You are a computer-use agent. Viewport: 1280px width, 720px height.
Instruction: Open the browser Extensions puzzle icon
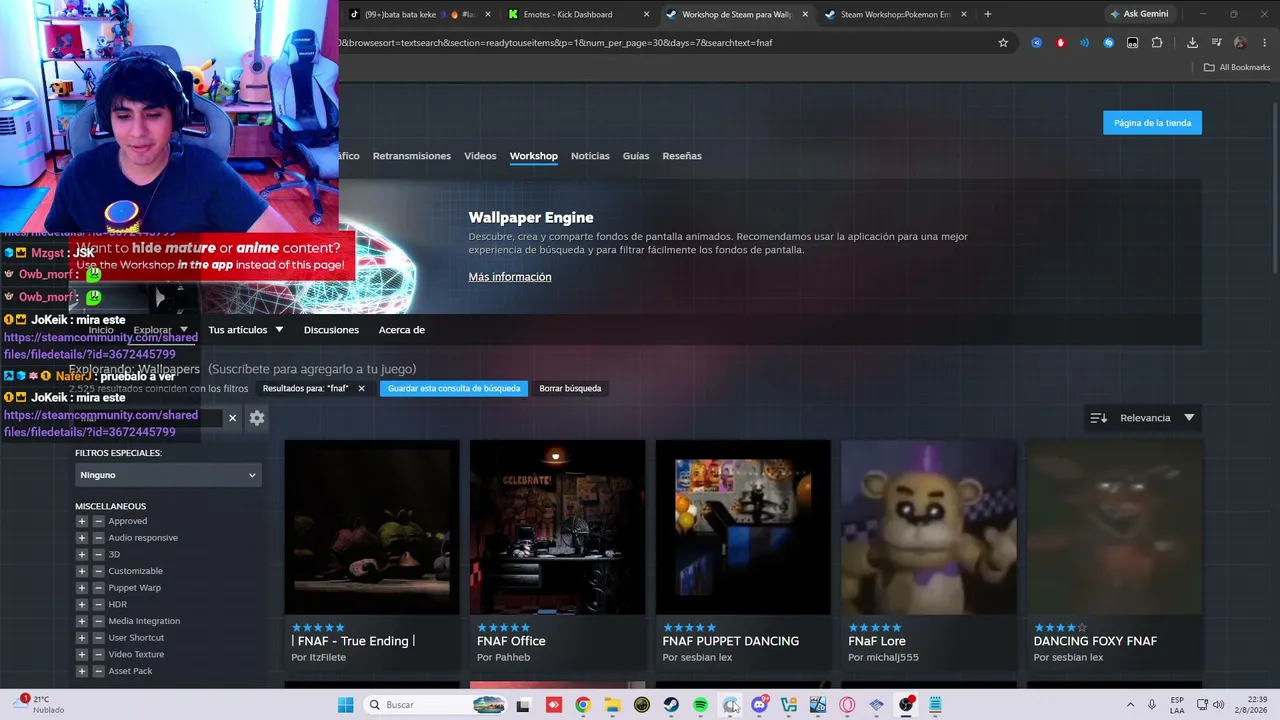tap(1157, 43)
